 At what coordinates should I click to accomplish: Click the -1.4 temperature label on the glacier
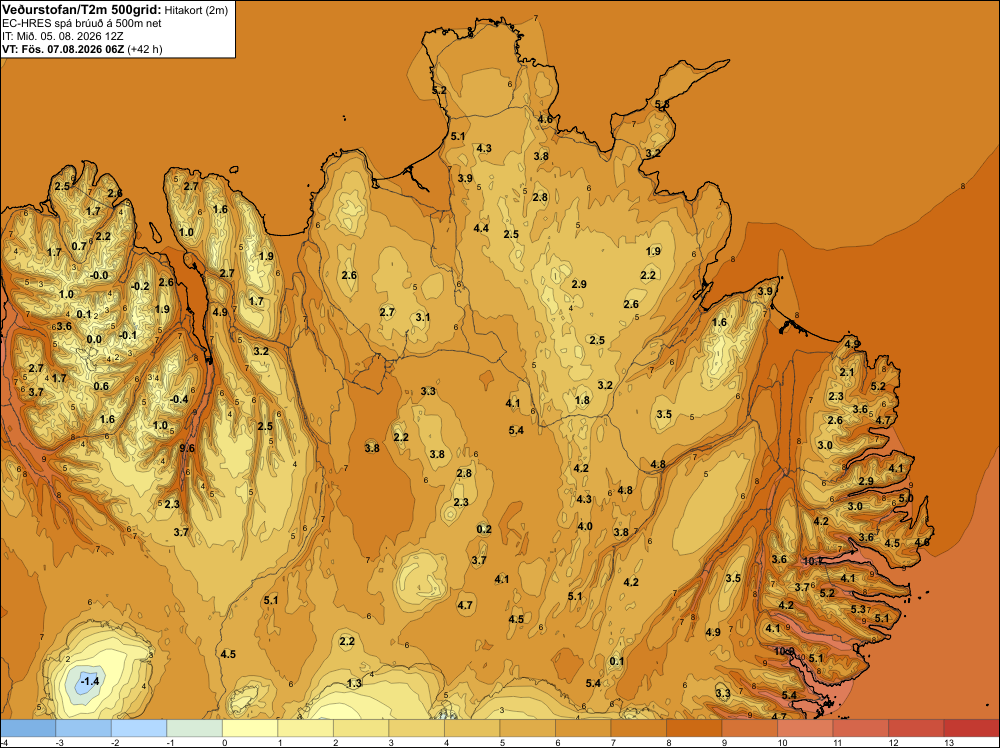point(89,682)
